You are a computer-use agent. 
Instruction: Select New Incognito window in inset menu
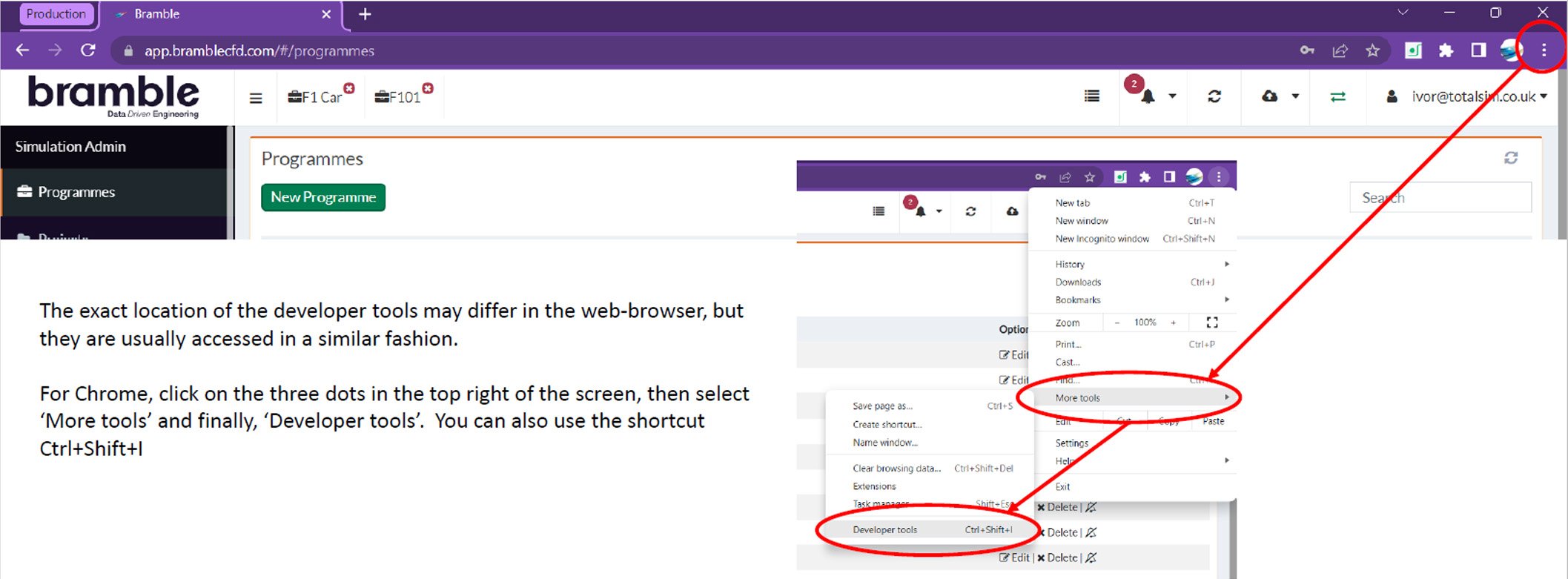(x=1132, y=239)
